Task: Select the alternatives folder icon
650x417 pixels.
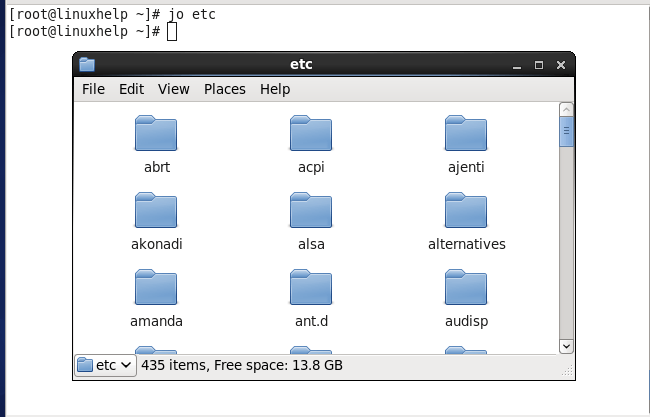Action: (466, 210)
